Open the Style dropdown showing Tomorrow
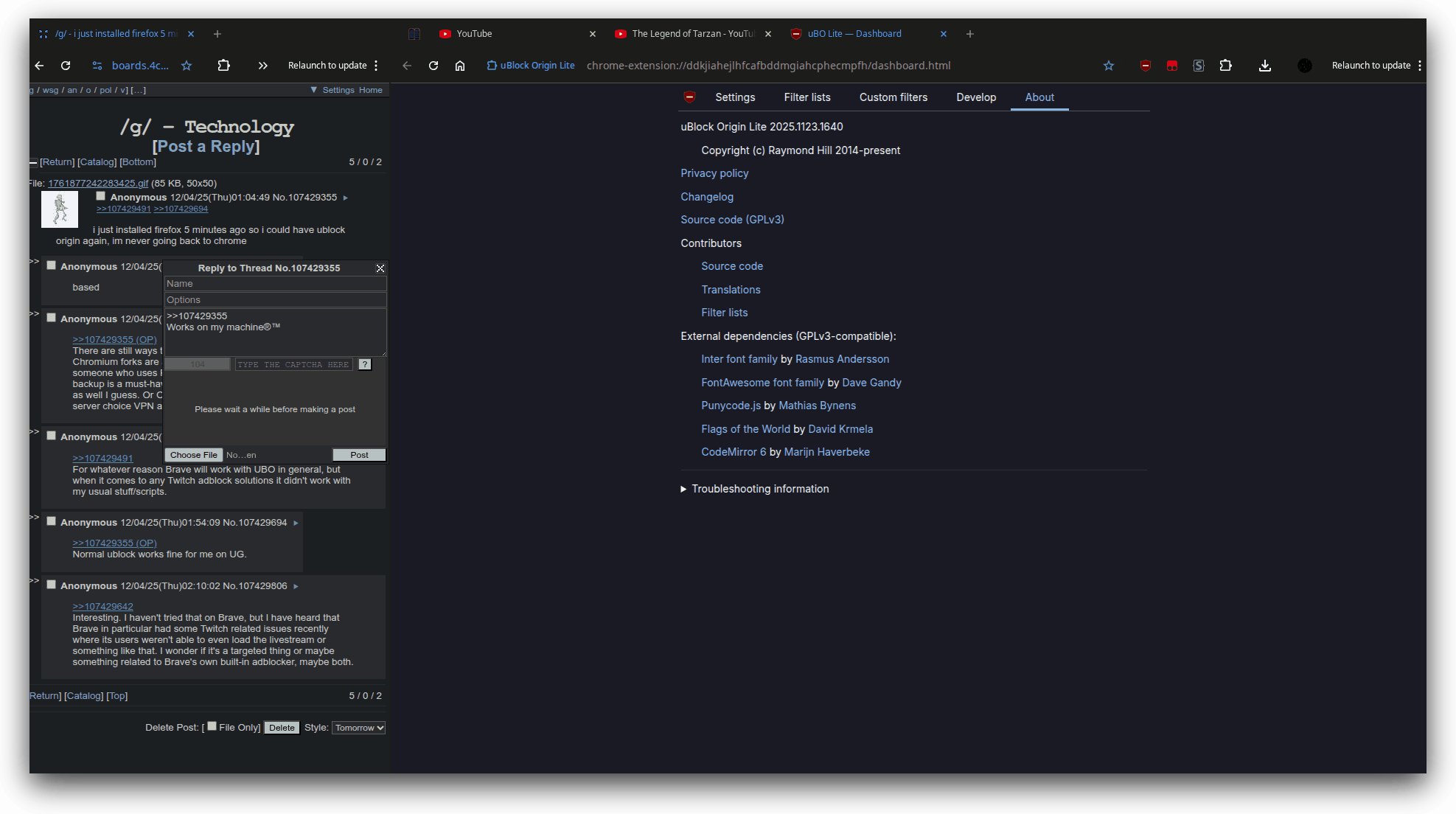The image size is (1456, 814). (358, 728)
